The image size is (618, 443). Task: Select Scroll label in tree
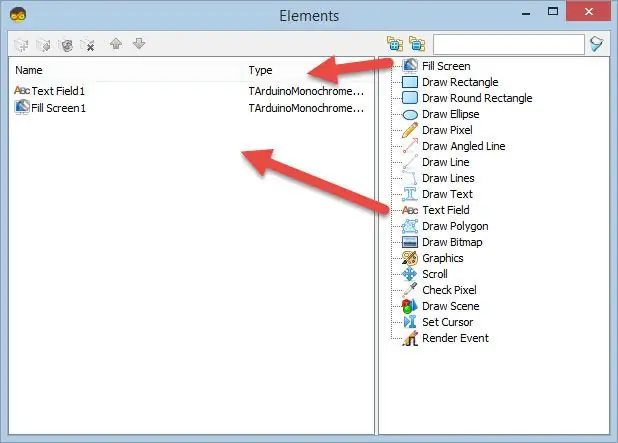435,274
